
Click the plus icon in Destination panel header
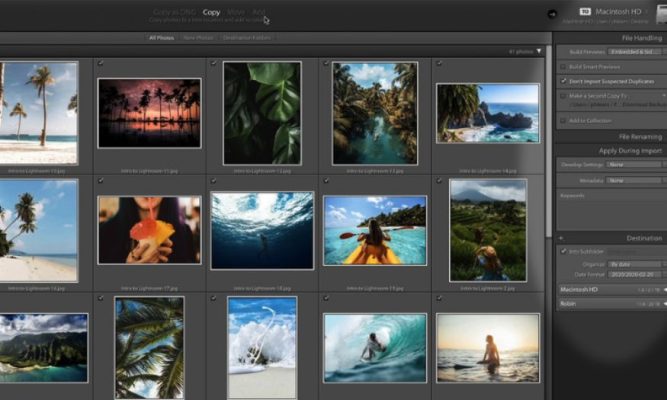[x=561, y=238]
